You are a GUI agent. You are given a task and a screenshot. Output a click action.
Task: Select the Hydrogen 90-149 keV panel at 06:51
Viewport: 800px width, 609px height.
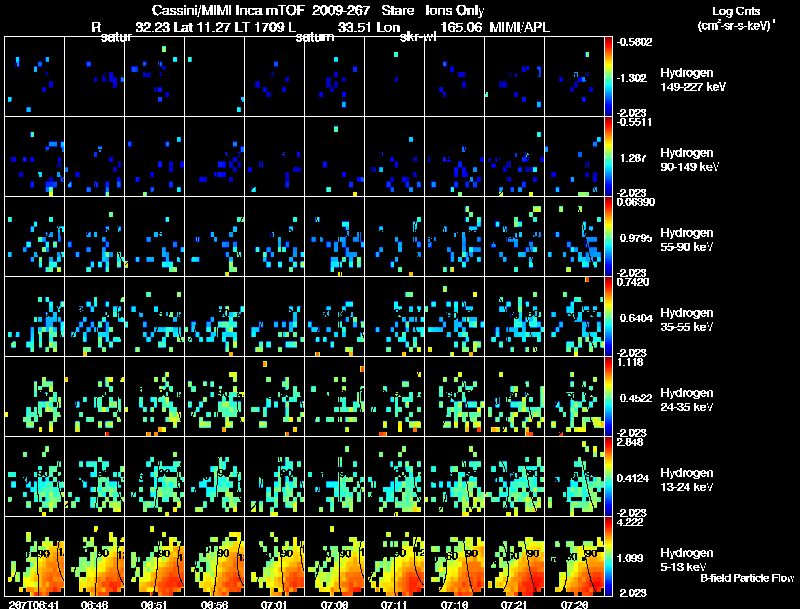point(155,157)
